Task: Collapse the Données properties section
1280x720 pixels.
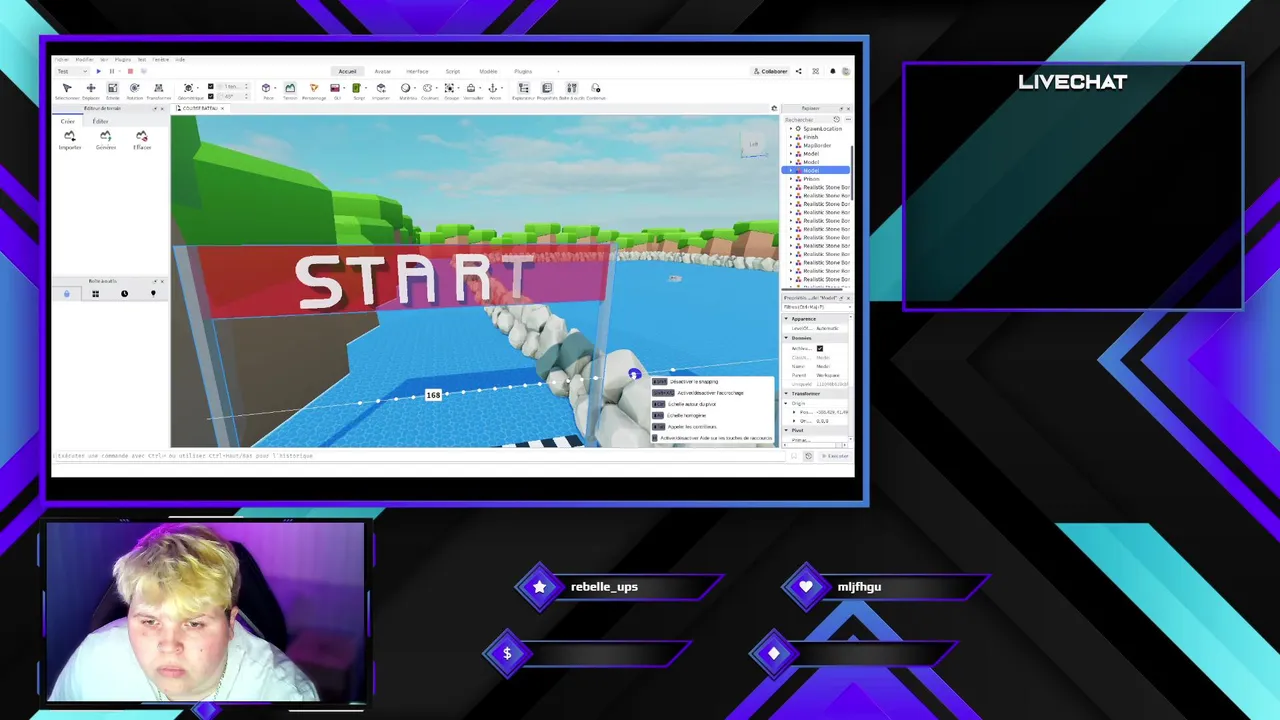Action: [786, 338]
